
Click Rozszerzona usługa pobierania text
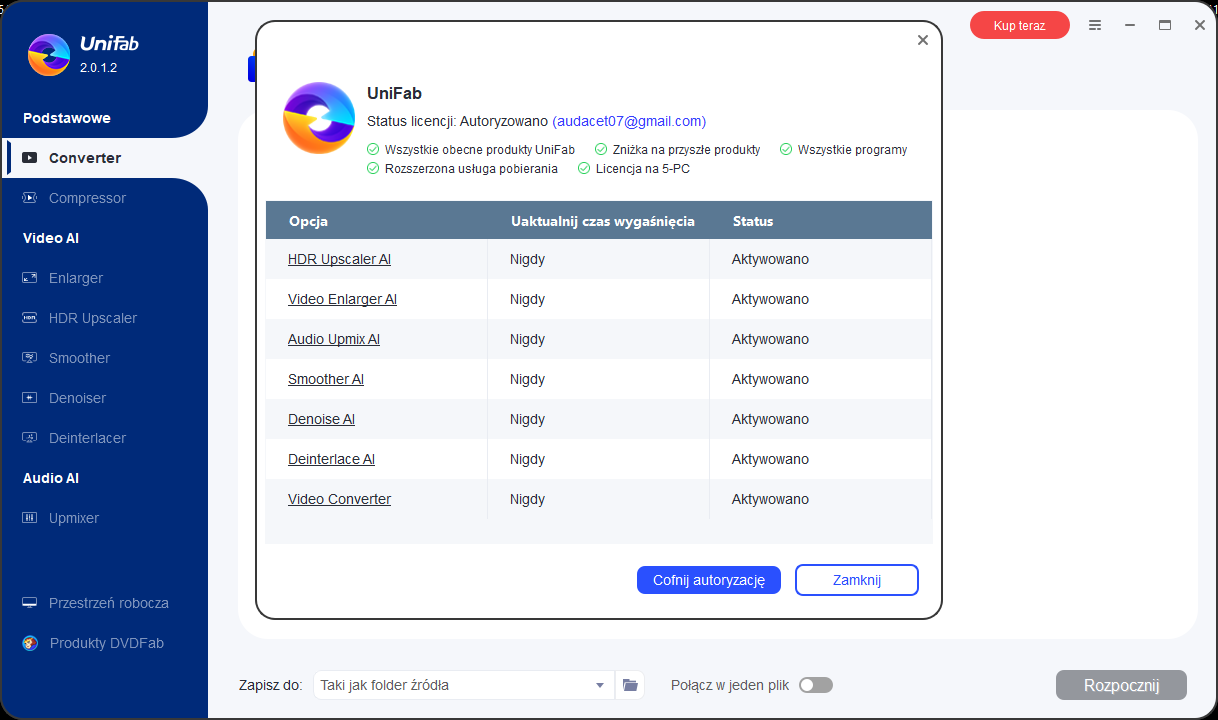[471, 169]
